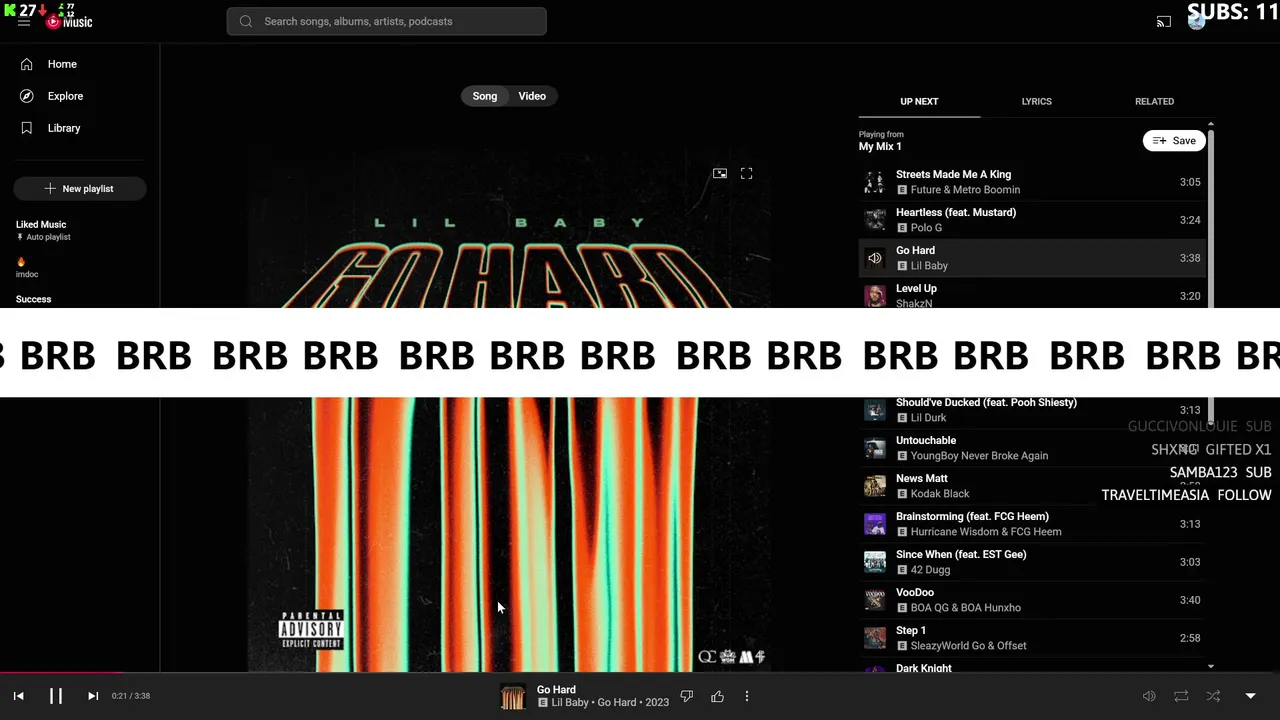Image resolution: width=1280 pixels, height=720 pixels.
Task: Click the speaker icon on Go Hard row
Action: pyautogui.click(x=875, y=258)
